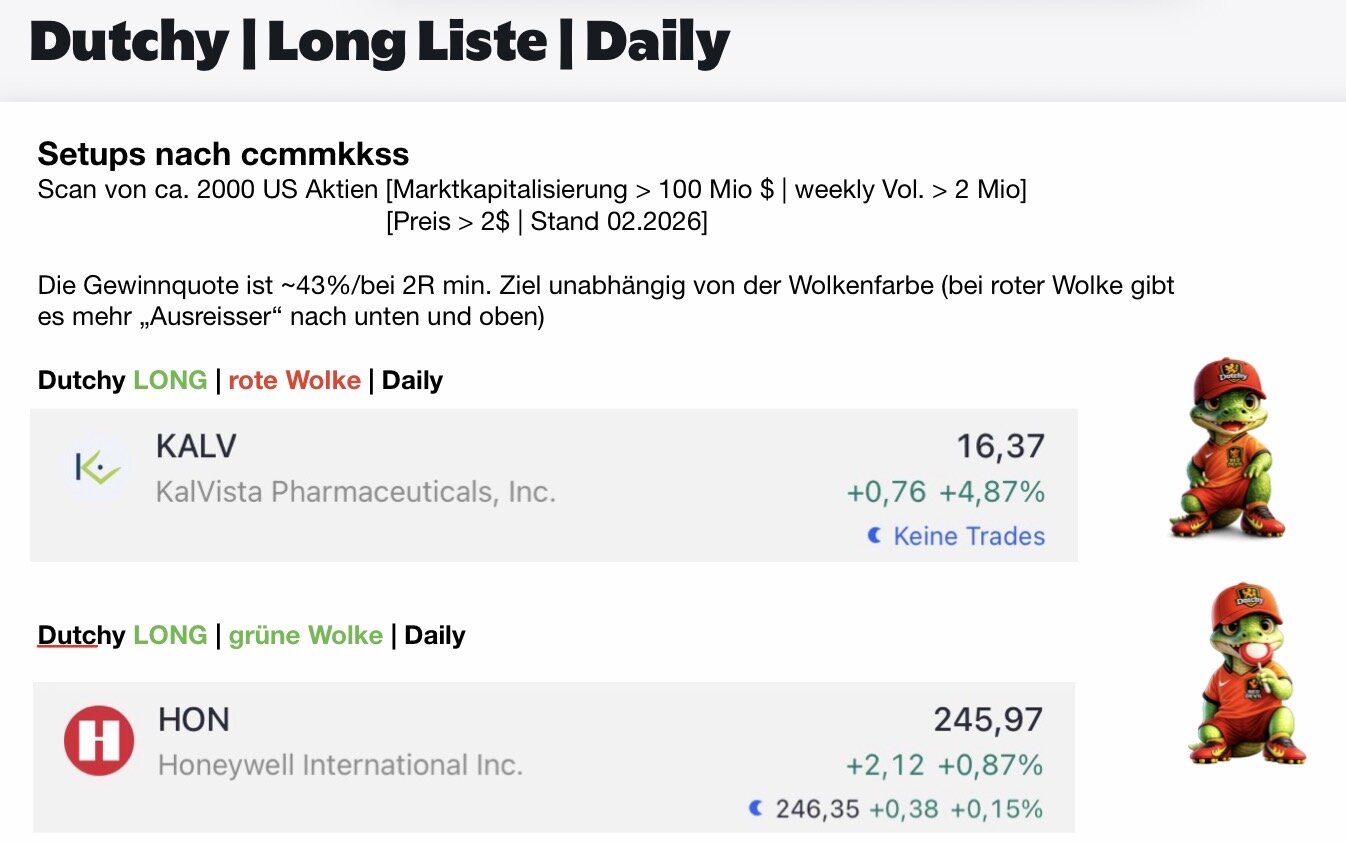This screenshot has width=1346, height=844.
Task: Click the Keine Trades label
Action: [x=968, y=537]
